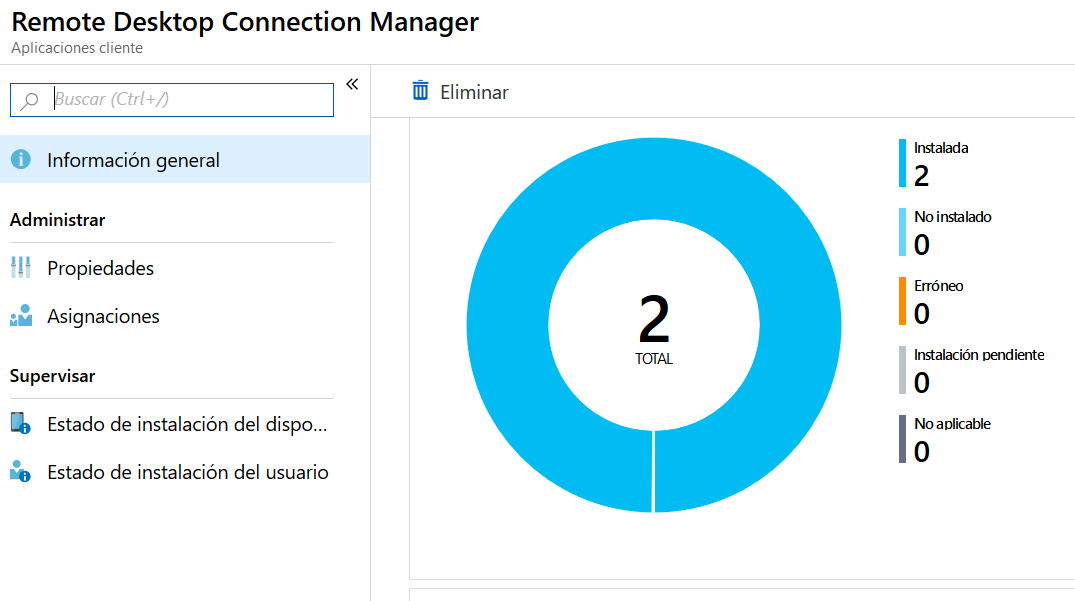Click the Eliminar button label
The image size is (1075, 601).
tap(474, 93)
